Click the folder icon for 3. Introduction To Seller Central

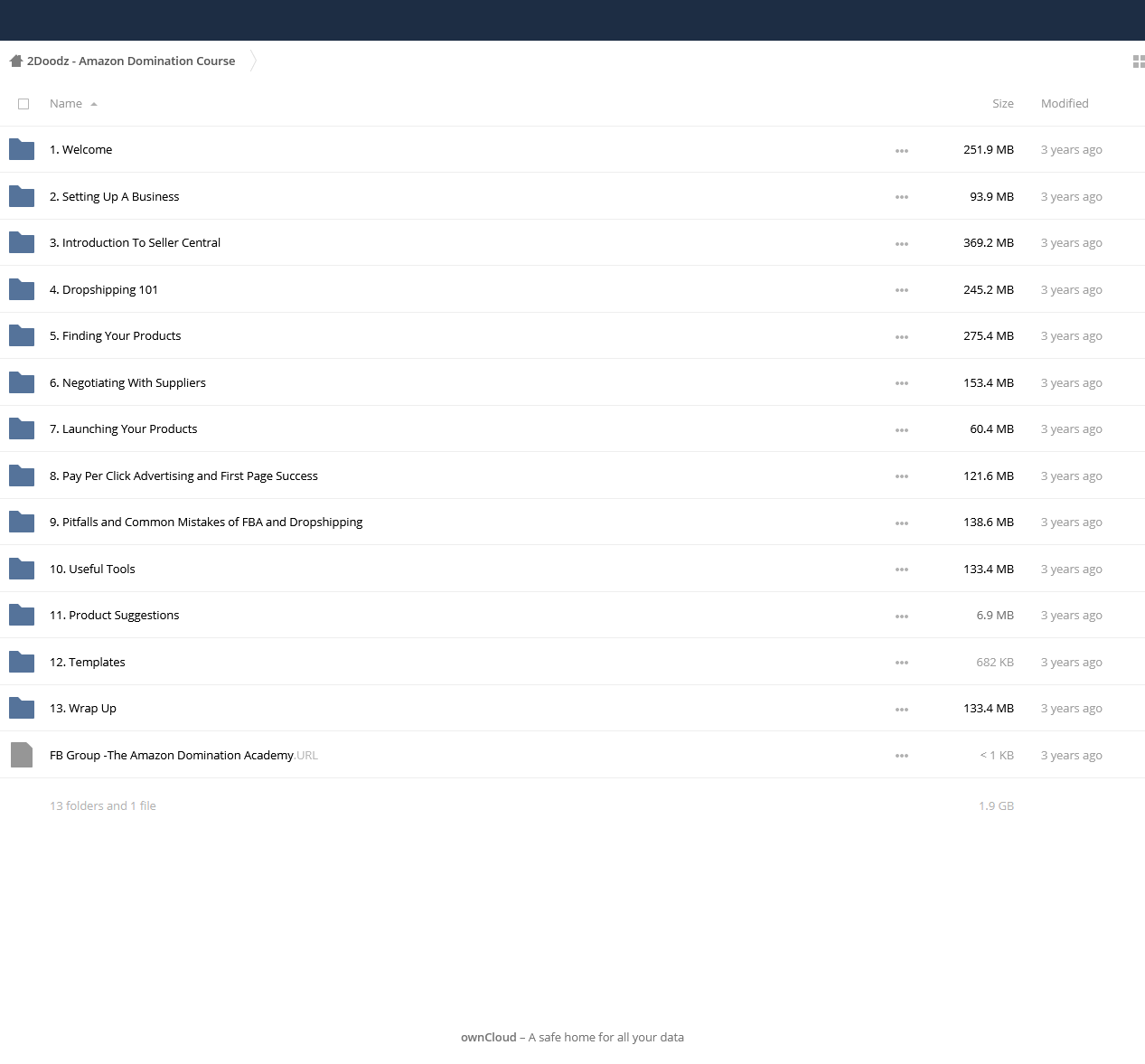point(22,242)
